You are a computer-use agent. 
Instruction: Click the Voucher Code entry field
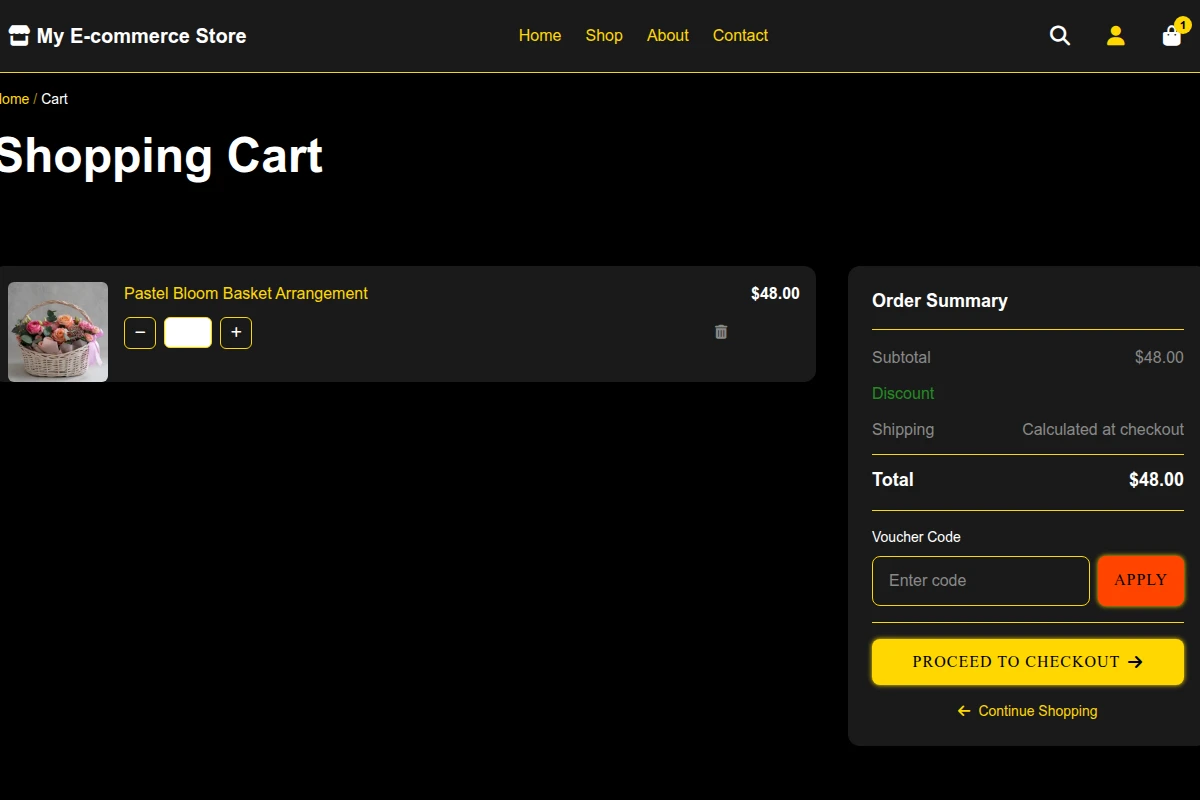point(981,581)
